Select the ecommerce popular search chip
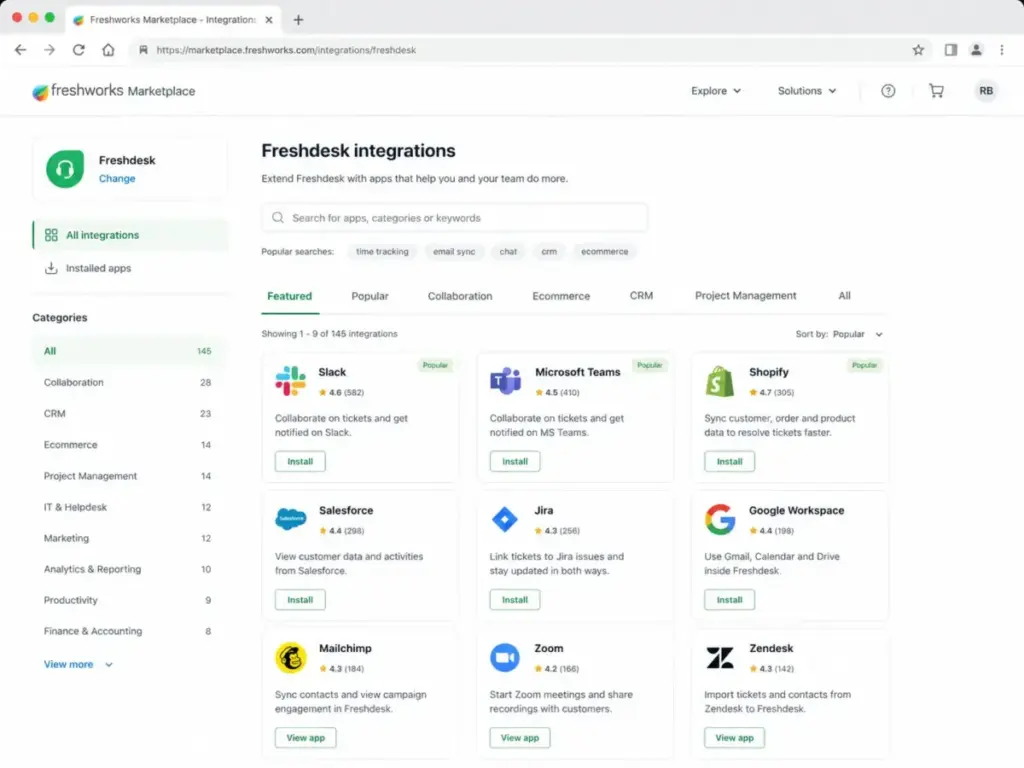 coord(605,251)
